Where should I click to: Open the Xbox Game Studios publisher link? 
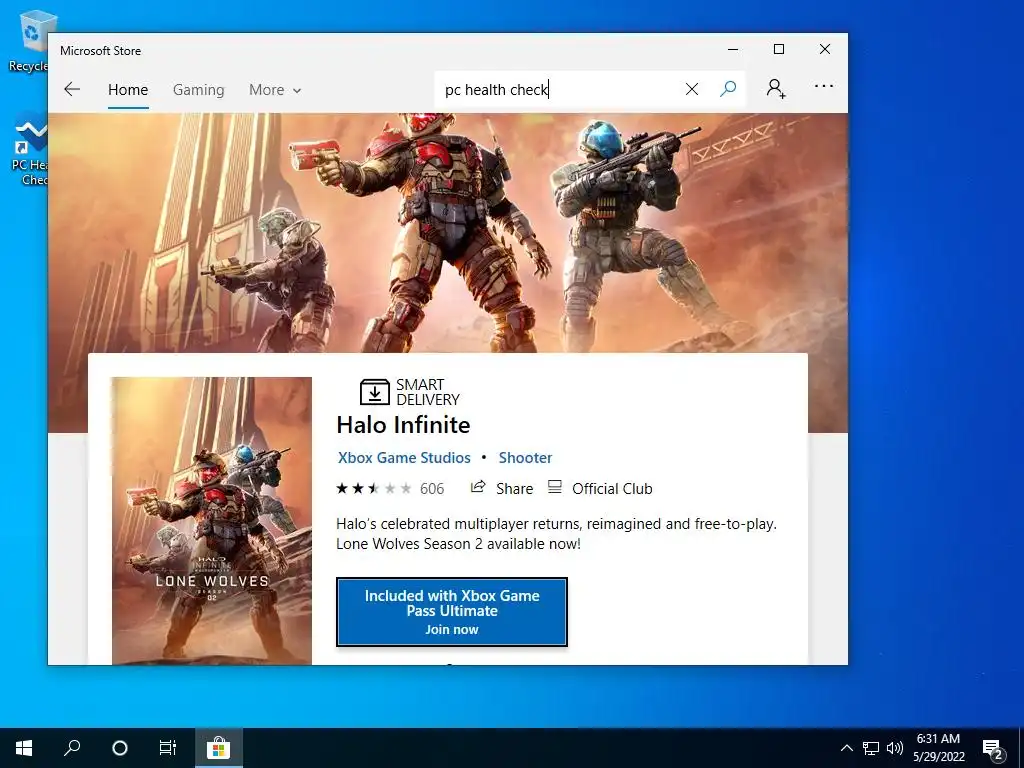tap(404, 458)
